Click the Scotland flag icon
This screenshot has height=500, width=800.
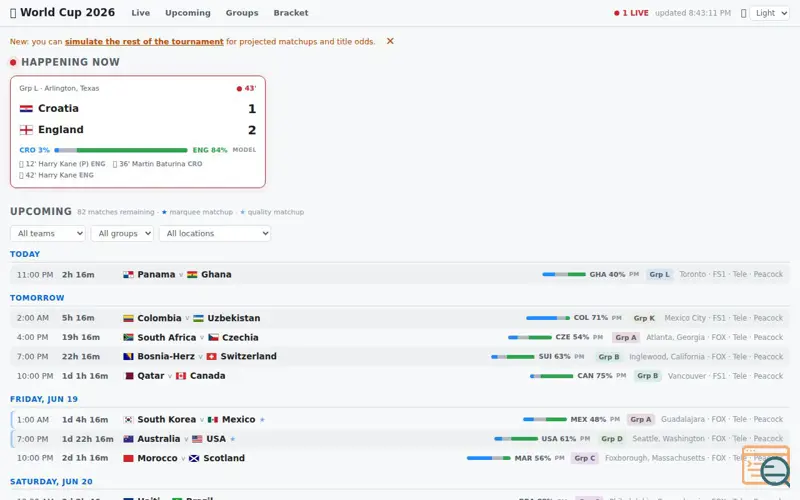[194, 459]
